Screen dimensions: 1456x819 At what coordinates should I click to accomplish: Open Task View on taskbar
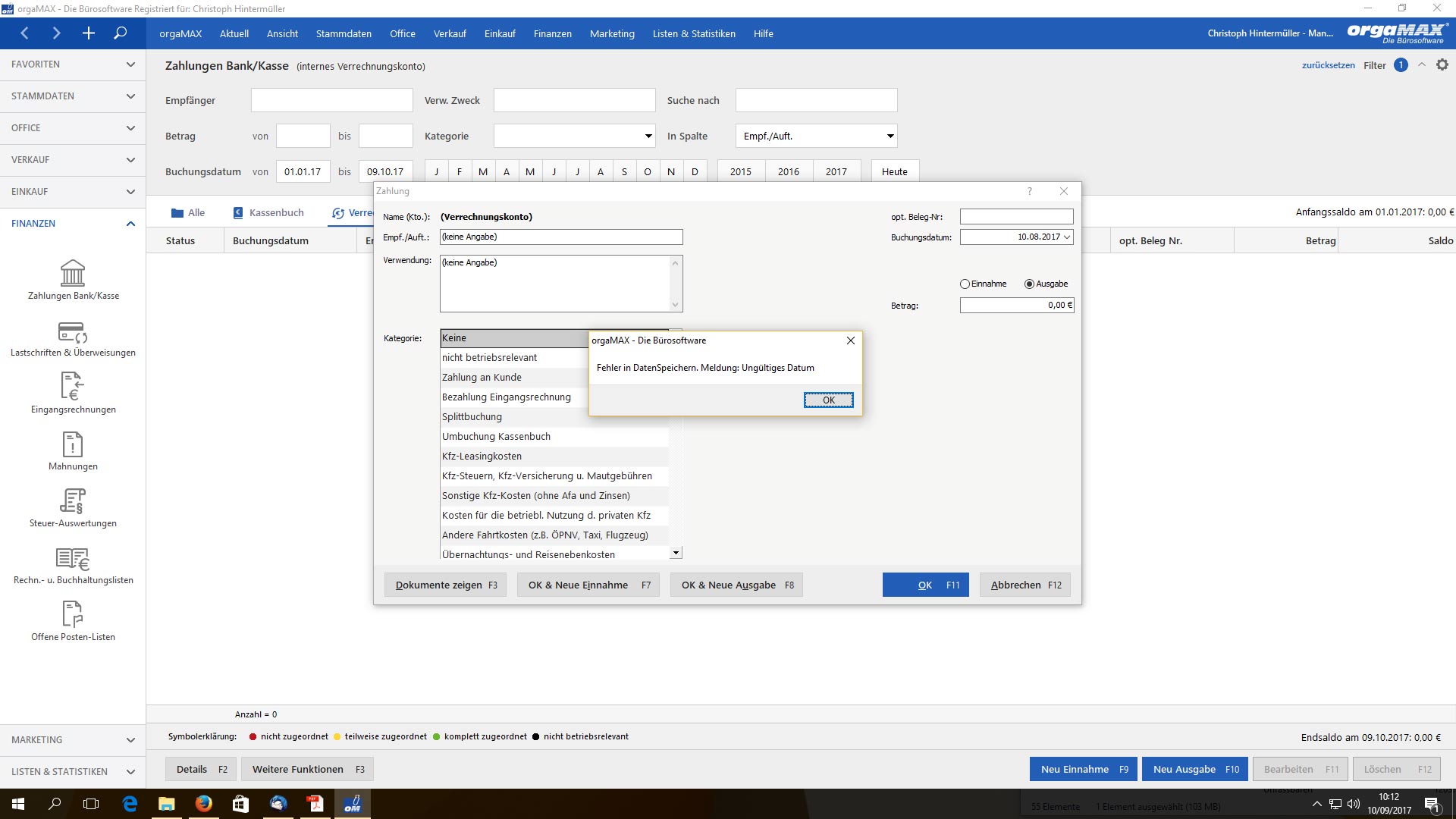[x=91, y=804]
